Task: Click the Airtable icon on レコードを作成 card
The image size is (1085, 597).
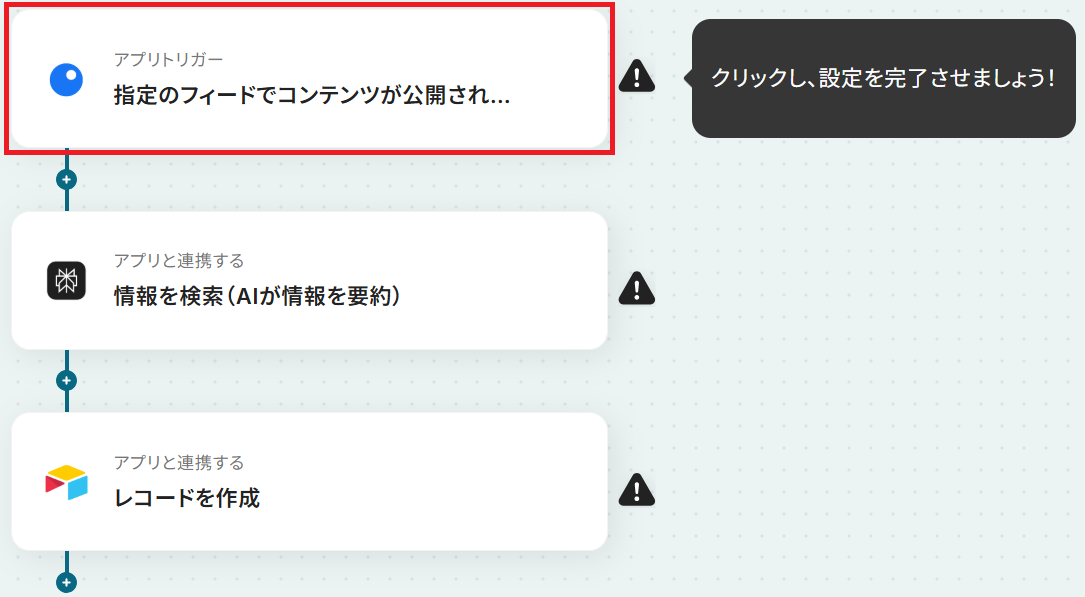Action: tap(66, 482)
